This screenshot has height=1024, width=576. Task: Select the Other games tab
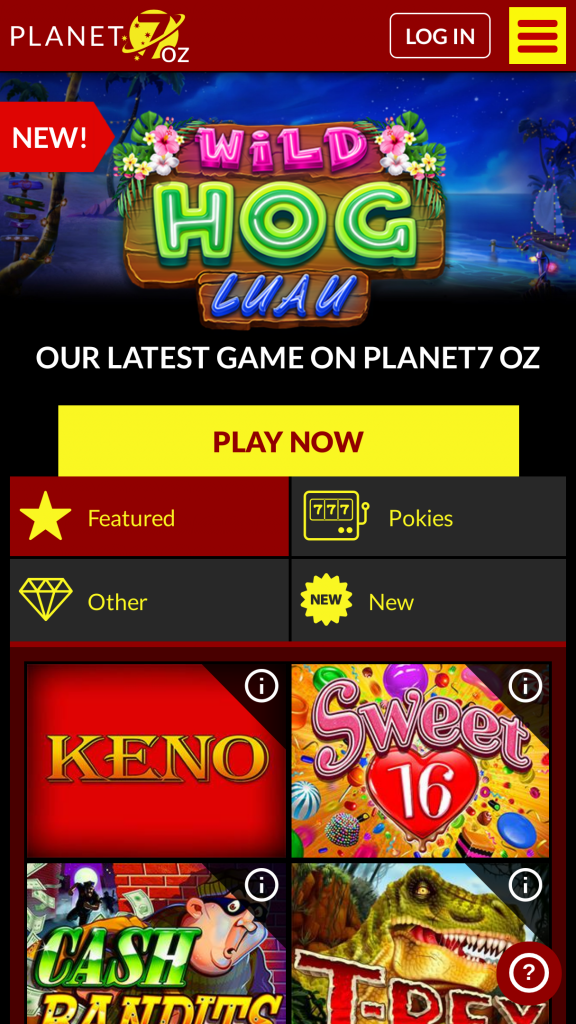[x=150, y=600]
